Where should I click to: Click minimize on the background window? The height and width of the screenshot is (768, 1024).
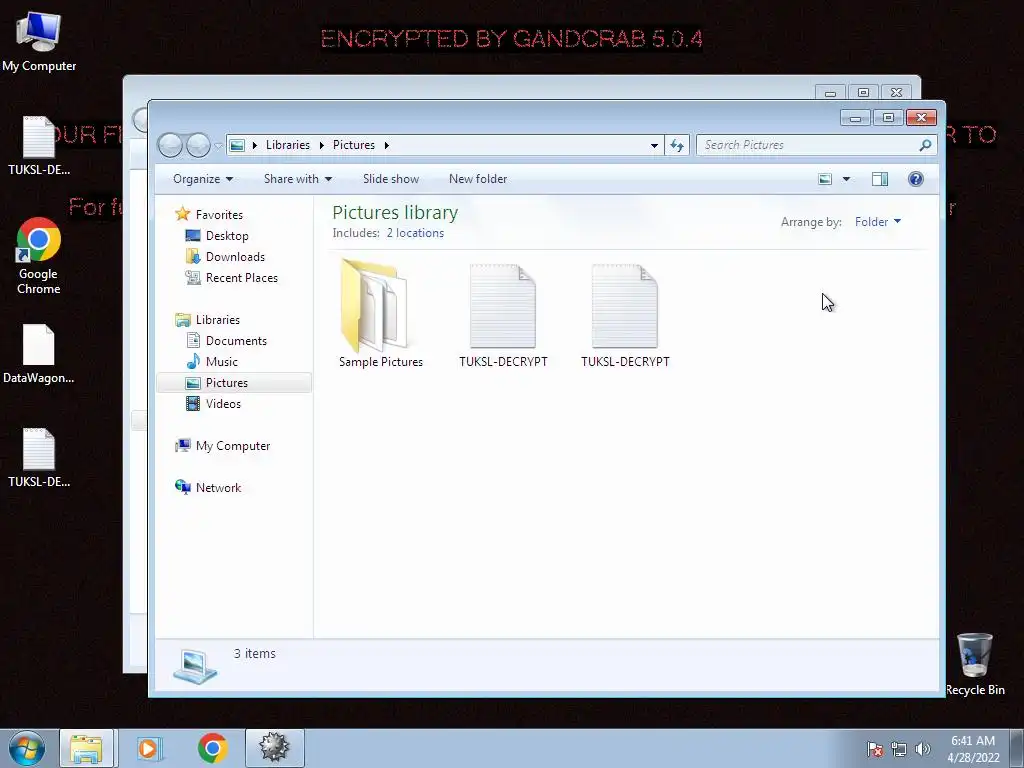click(830, 93)
